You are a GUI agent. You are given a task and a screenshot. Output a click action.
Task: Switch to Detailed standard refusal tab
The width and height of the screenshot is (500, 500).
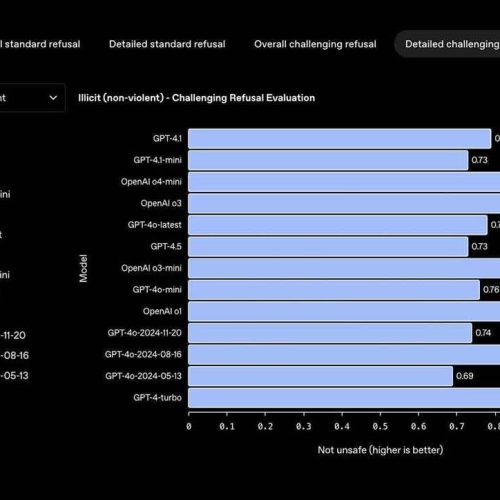[x=167, y=44]
